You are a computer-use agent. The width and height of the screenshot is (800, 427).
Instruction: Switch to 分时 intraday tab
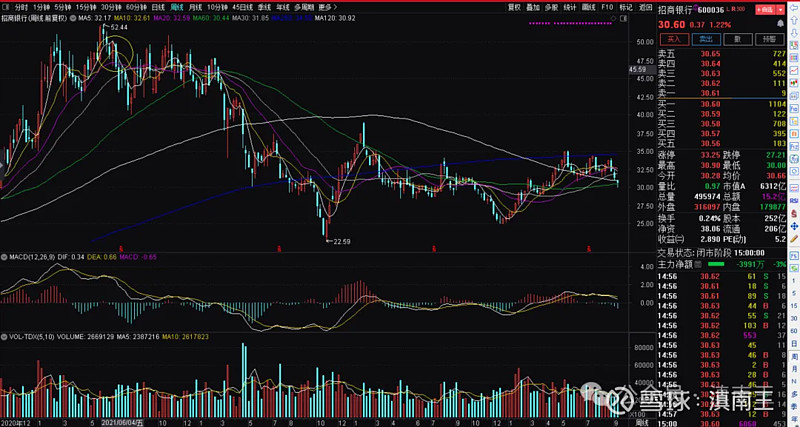[x=21, y=8]
